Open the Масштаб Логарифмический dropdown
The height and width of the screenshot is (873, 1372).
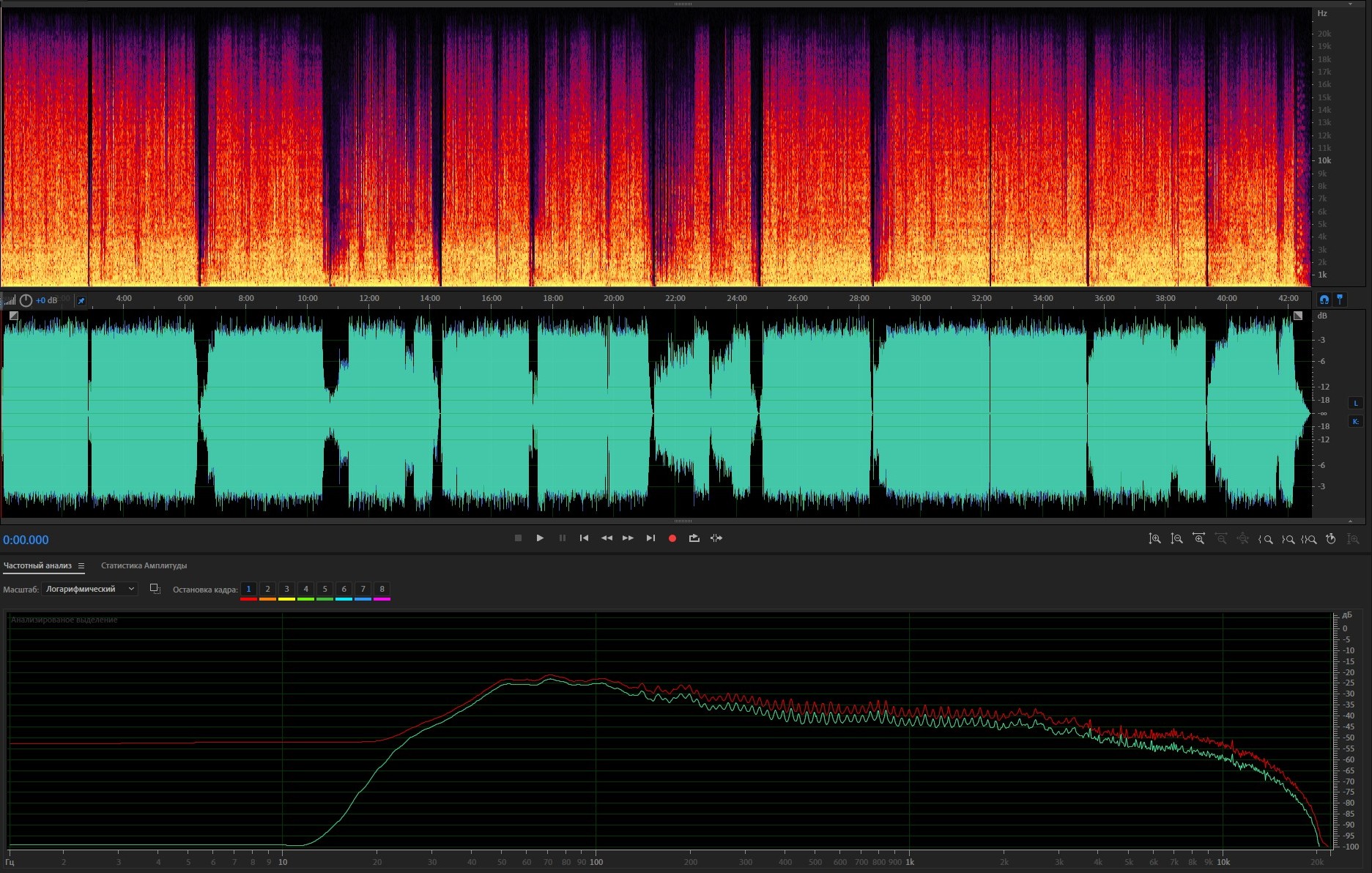[x=89, y=589]
